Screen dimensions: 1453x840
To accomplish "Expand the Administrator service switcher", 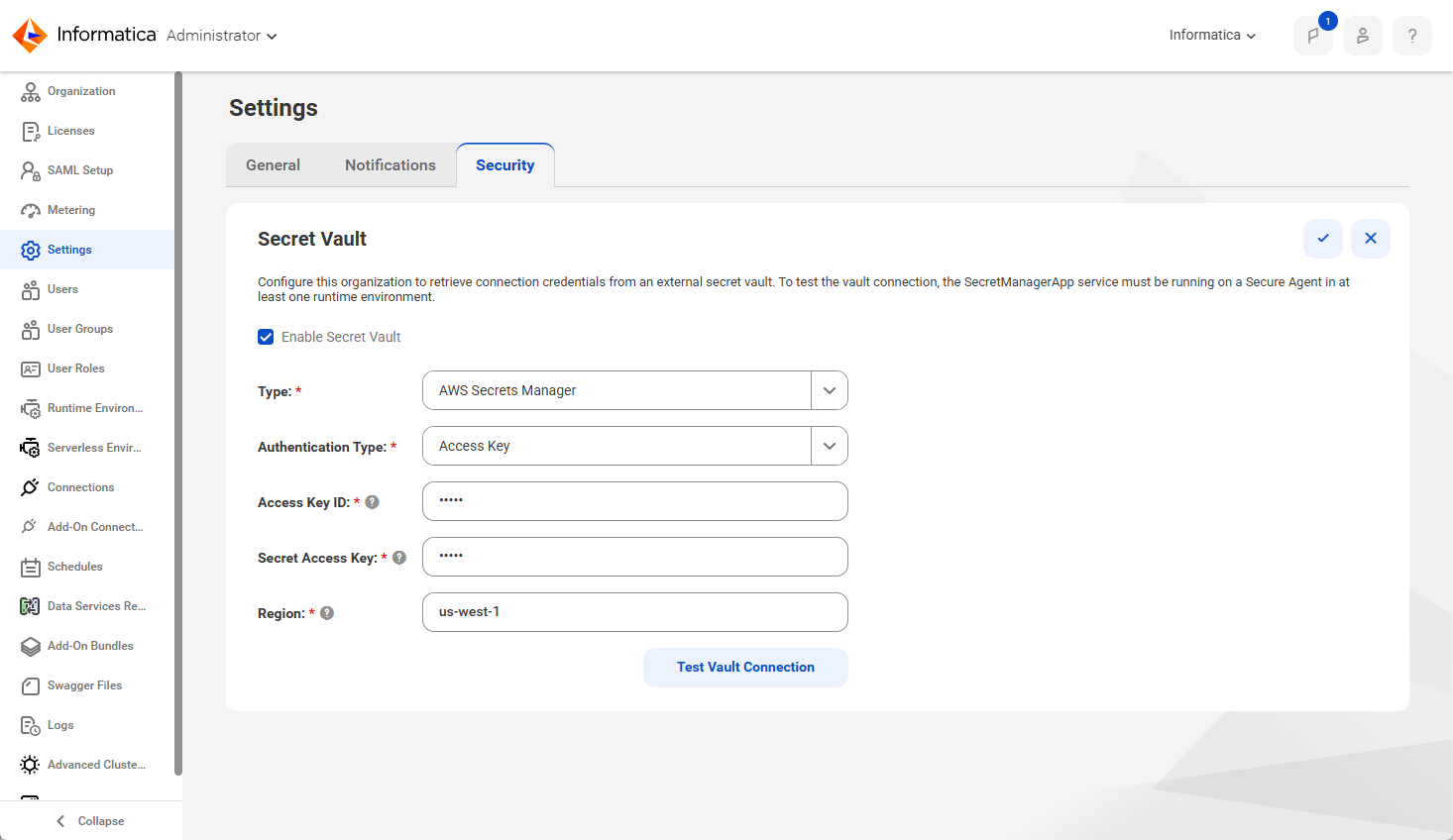I will (x=222, y=36).
